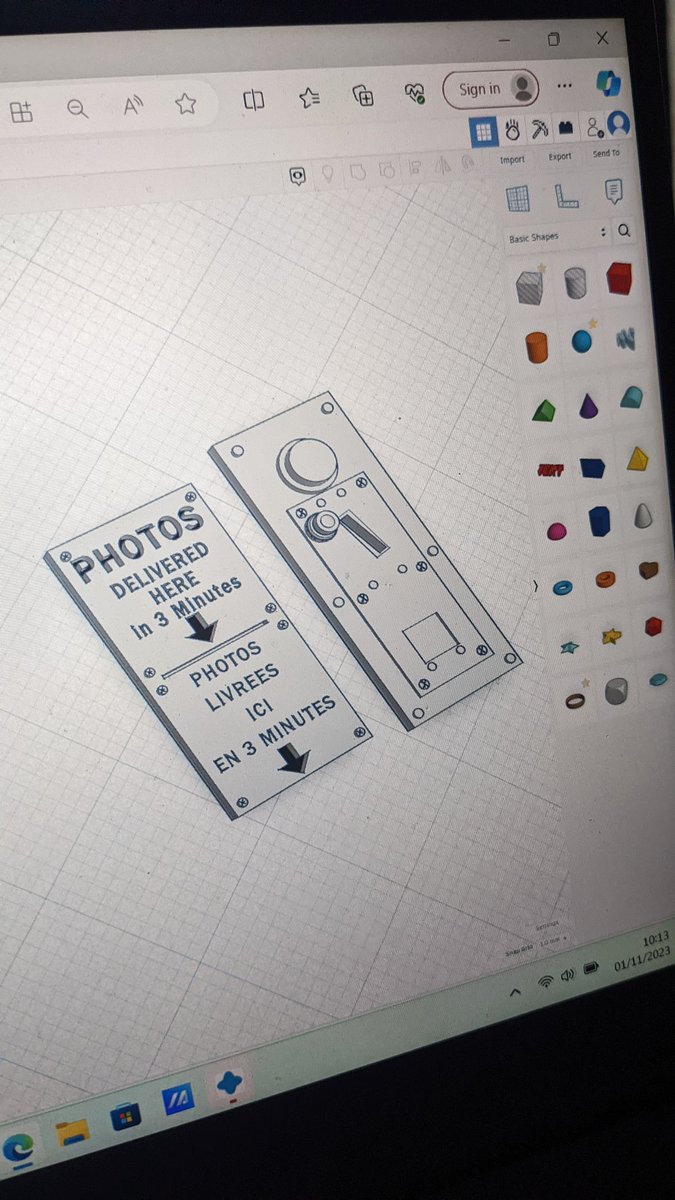Add this page to favorites star
This screenshot has width=675, height=1200.
(x=185, y=103)
